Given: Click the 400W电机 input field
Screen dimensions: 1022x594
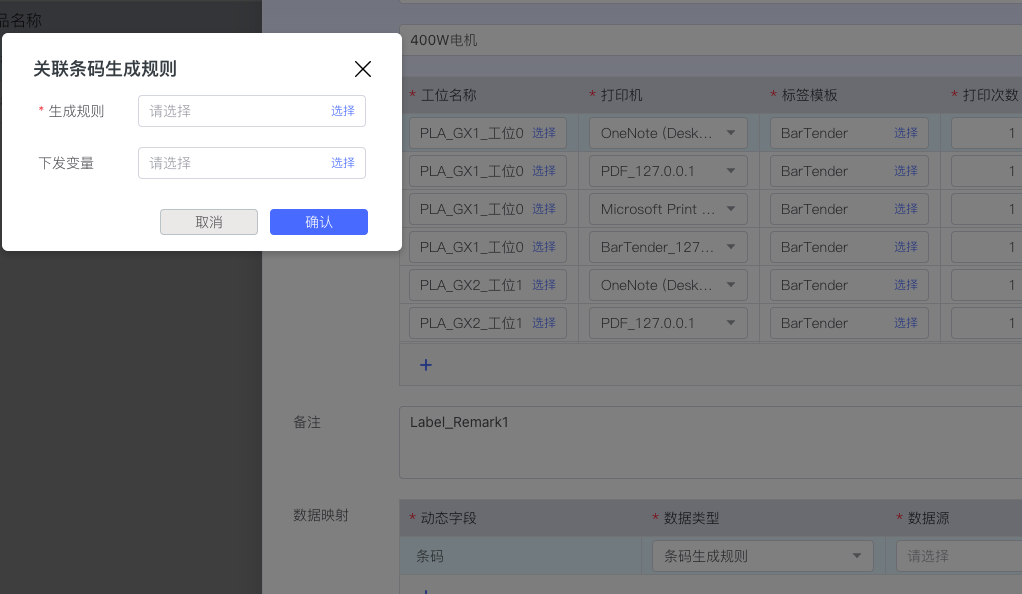Looking at the screenshot, I should click(700, 41).
